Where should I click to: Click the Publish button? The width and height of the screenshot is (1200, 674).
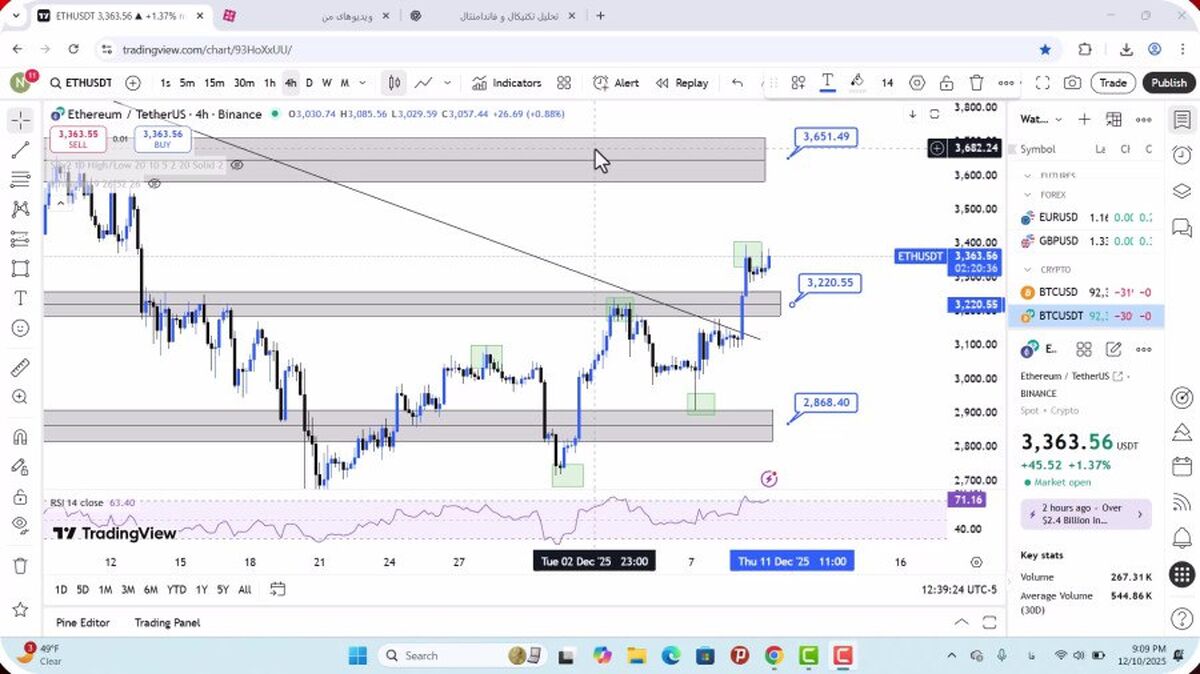point(1168,83)
